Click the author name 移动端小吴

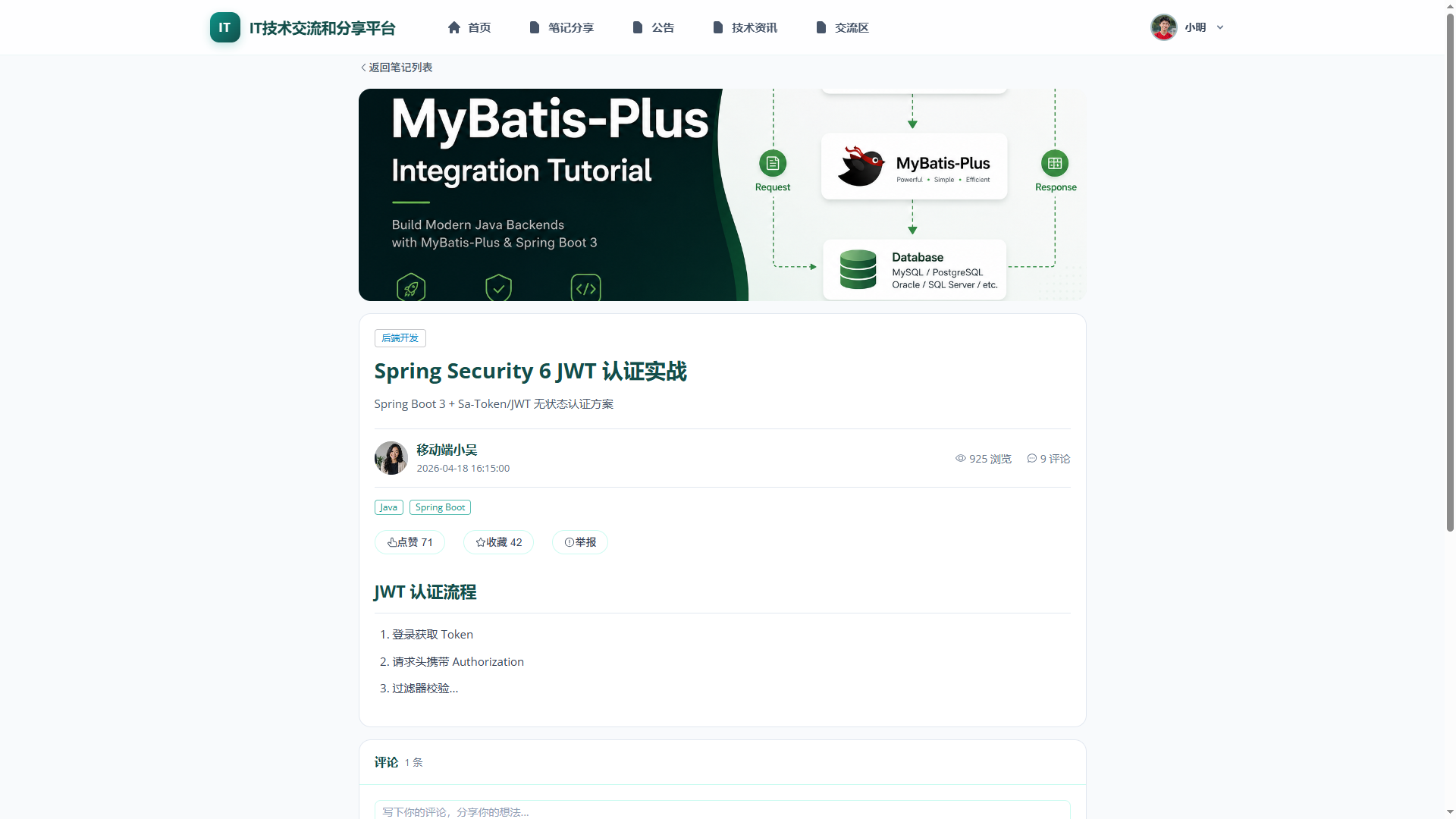[447, 450]
